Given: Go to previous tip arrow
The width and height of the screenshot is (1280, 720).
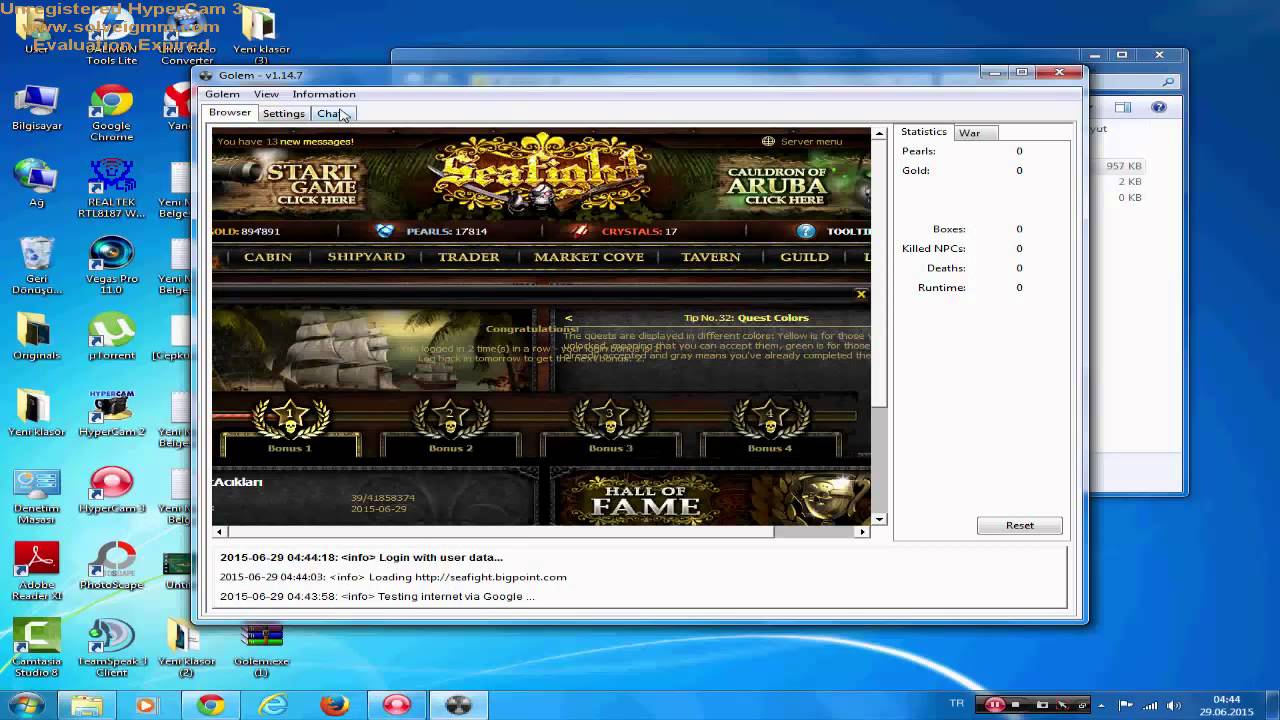Looking at the screenshot, I should click(568, 318).
